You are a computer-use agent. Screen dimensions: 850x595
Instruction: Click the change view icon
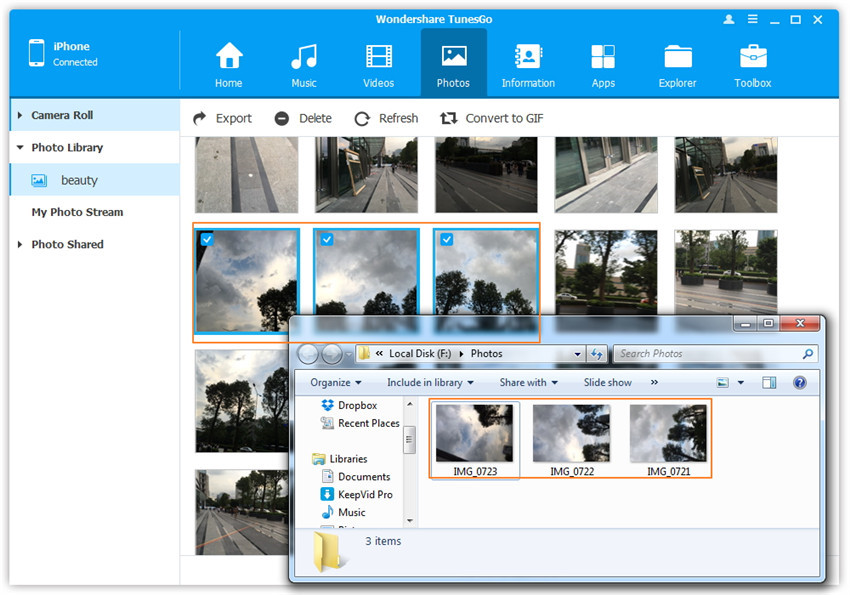coord(723,383)
